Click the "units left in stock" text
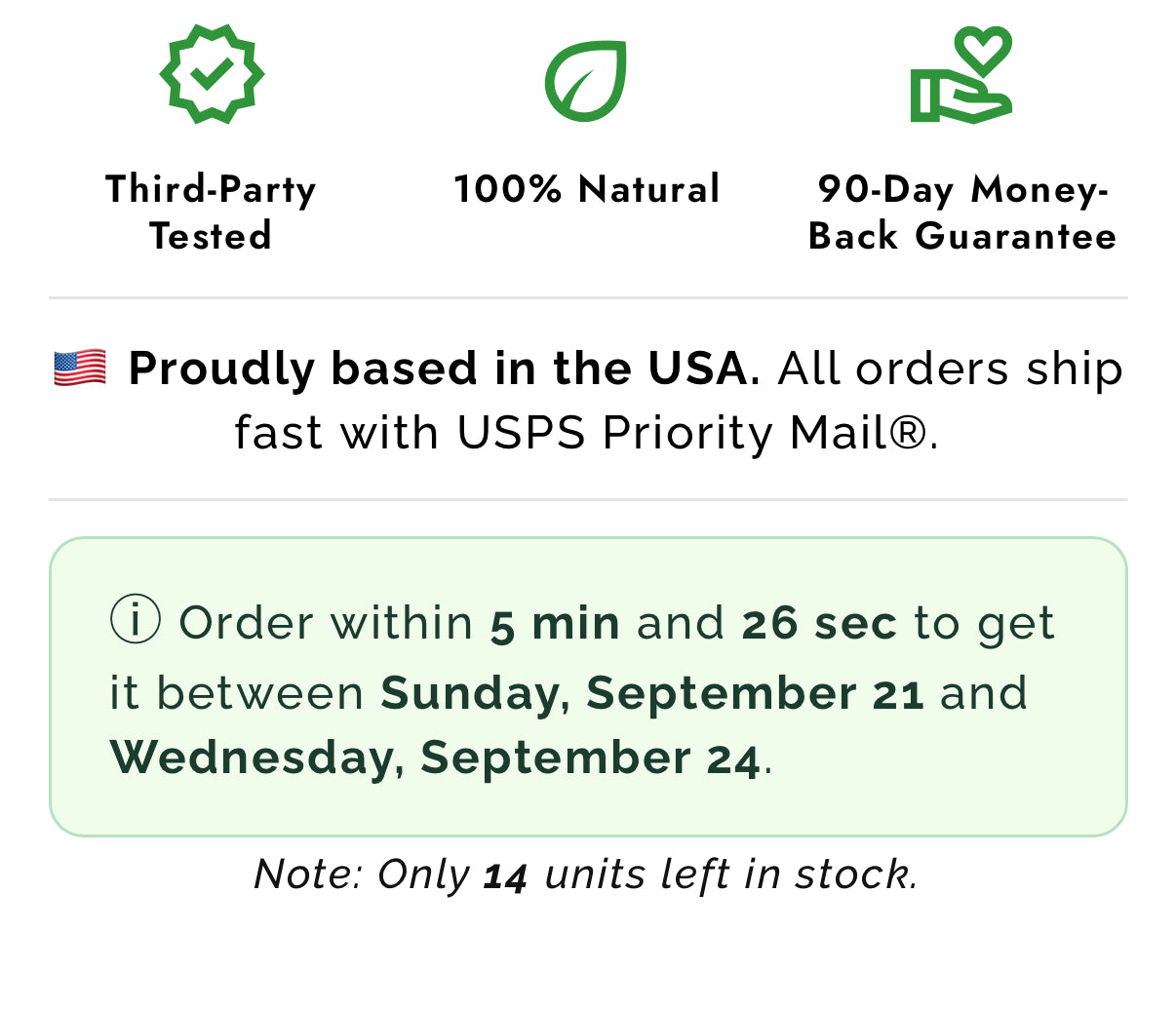This screenshot has height=1010, width=1176. (729, 874)
